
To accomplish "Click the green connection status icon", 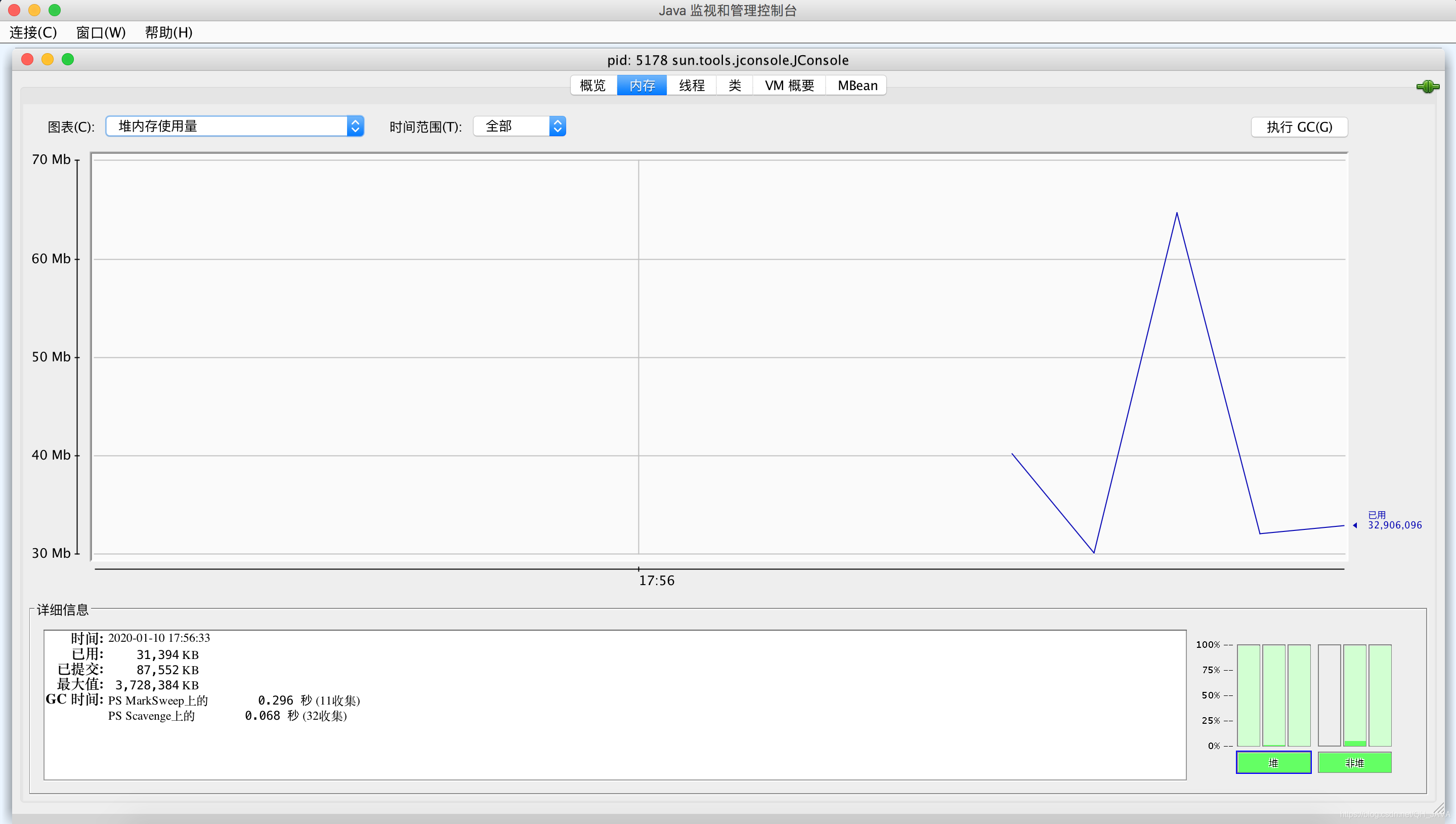I will click(1427, 87).
